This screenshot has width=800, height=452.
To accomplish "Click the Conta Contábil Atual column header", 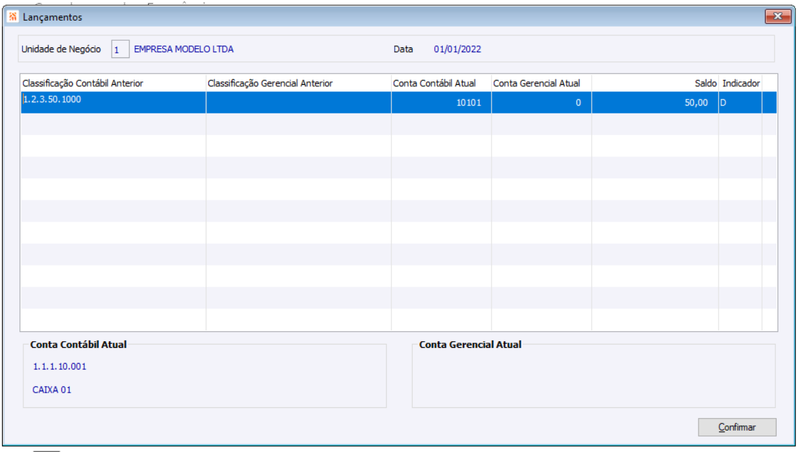I will coord(441,83).
